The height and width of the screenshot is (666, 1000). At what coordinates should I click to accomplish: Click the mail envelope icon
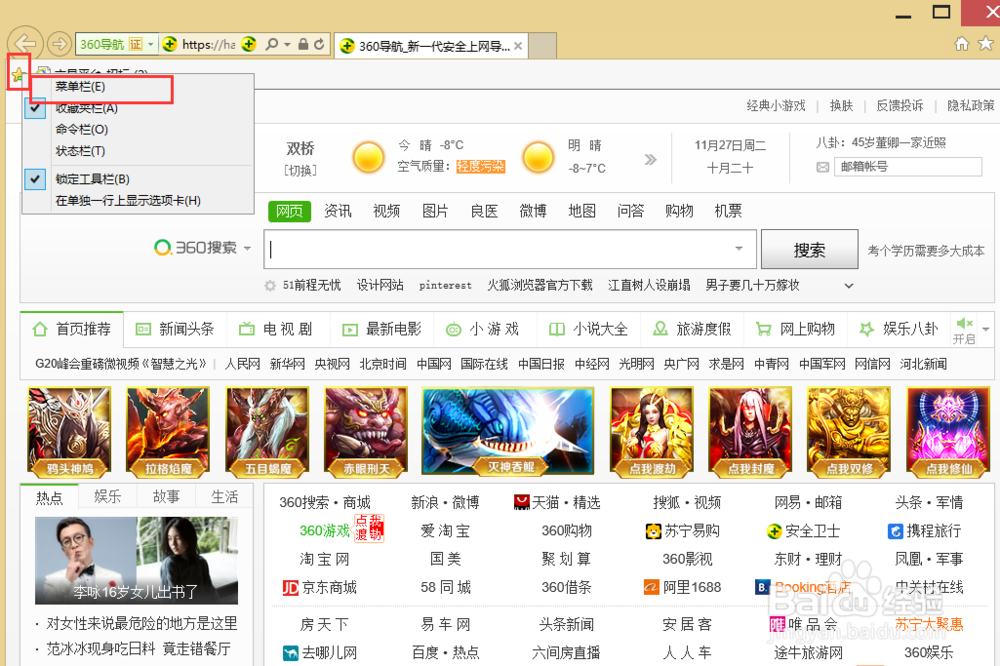[823, 167]
